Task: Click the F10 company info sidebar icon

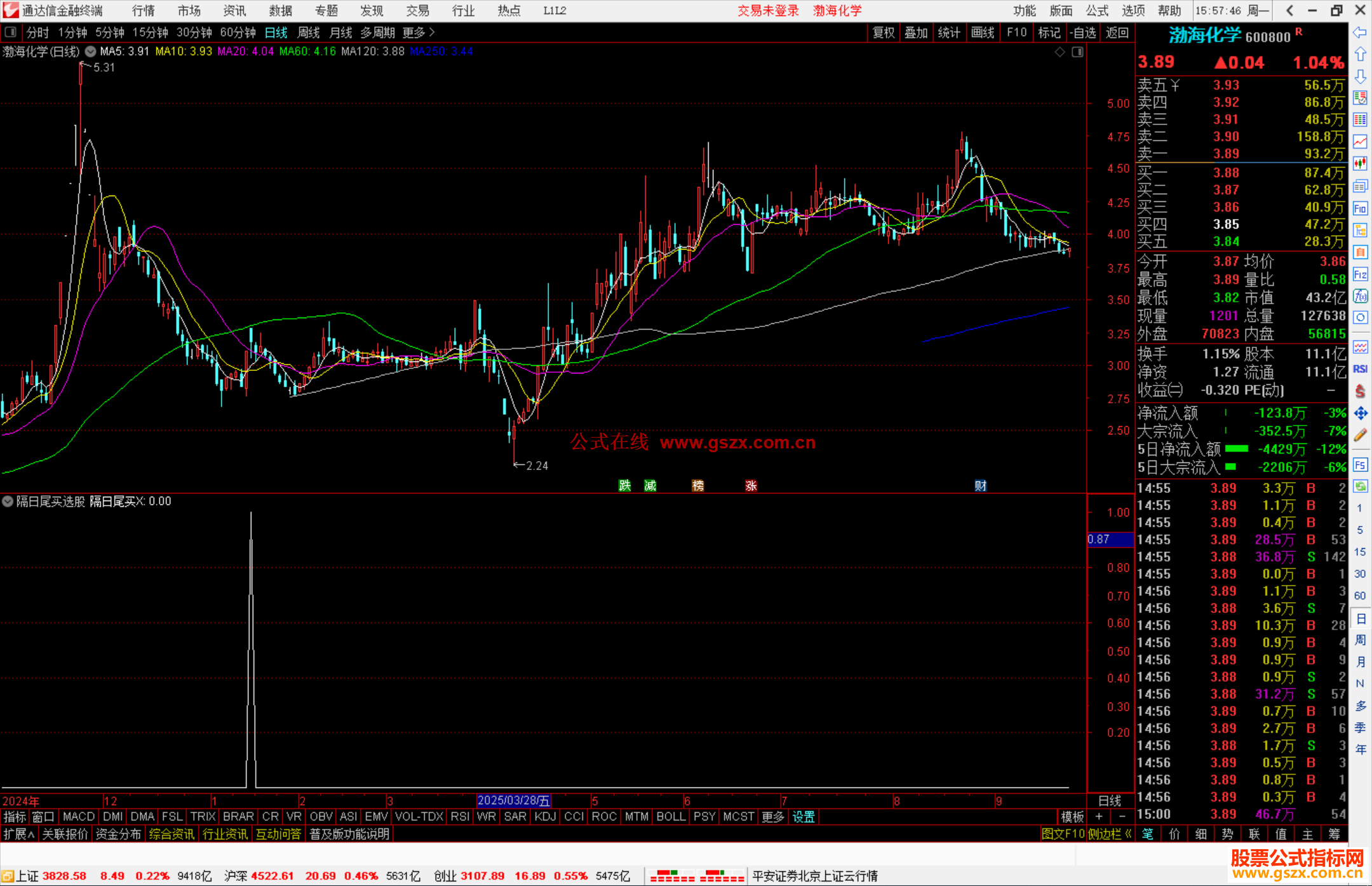Action: [1360, 208]
